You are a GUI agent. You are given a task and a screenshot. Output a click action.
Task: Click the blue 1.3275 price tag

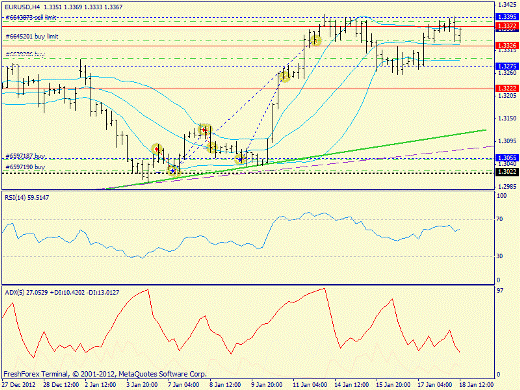click(x=507, y=66)
